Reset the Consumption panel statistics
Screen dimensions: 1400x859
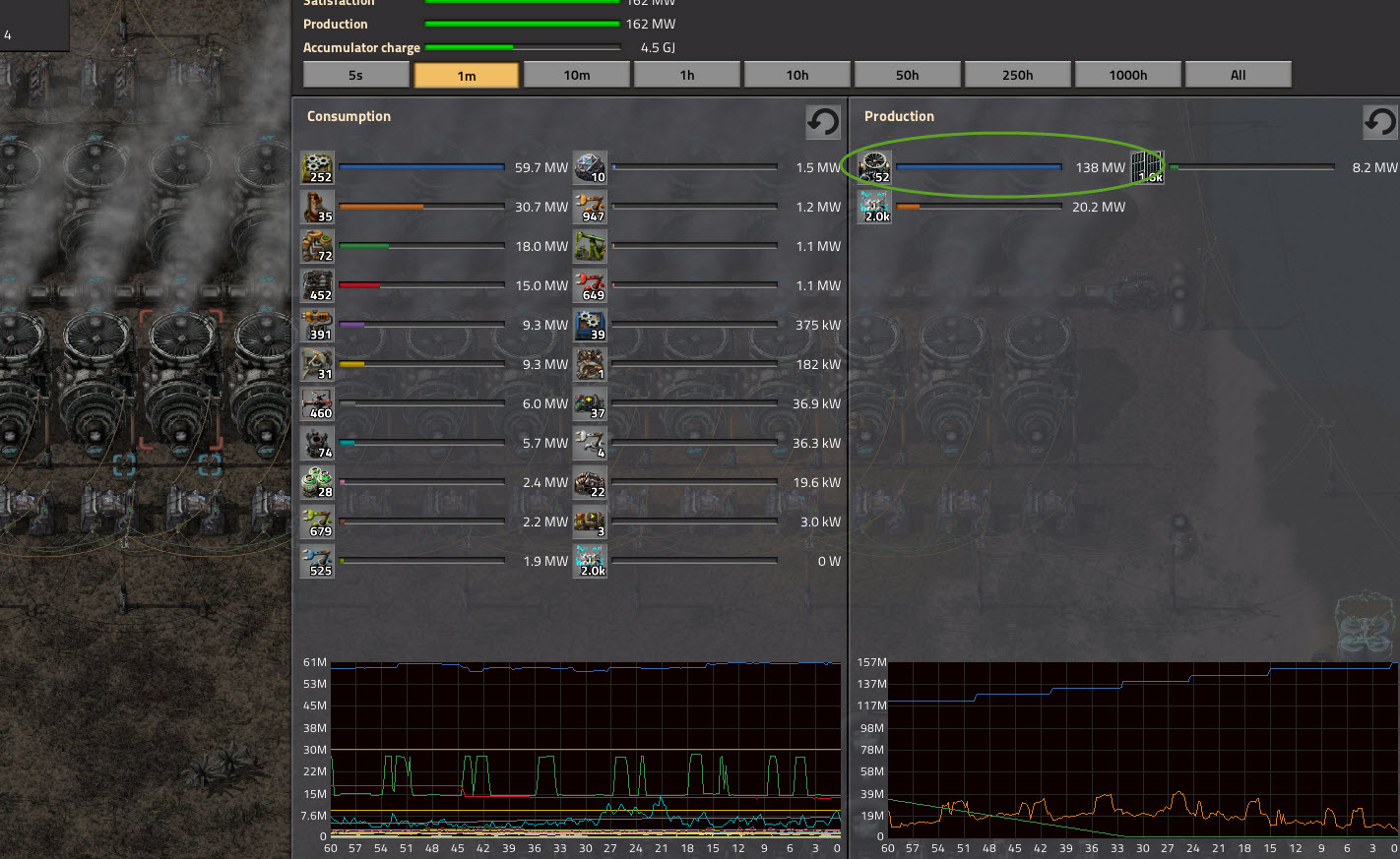tap(823, 122)
